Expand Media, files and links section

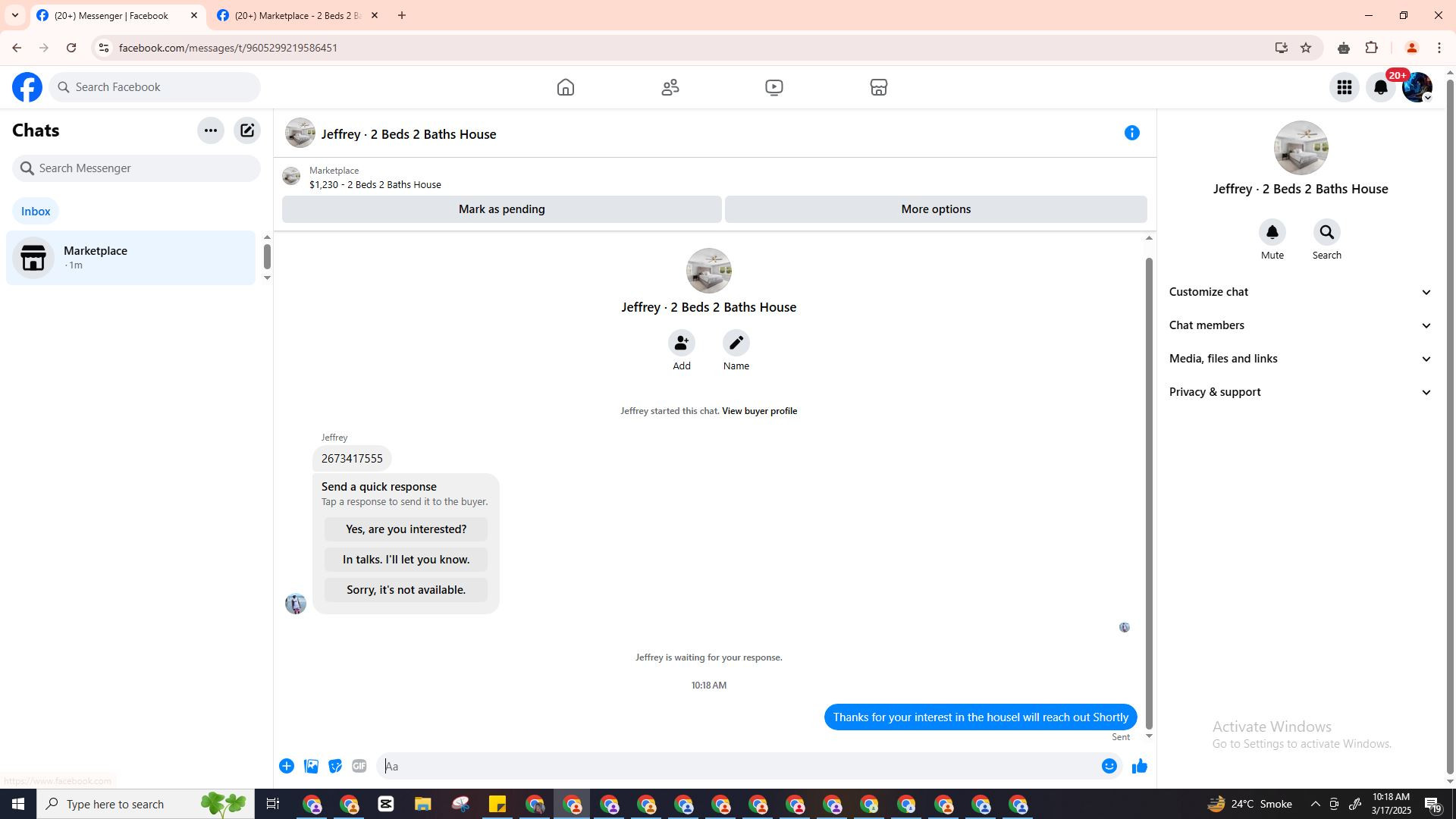1300,359
